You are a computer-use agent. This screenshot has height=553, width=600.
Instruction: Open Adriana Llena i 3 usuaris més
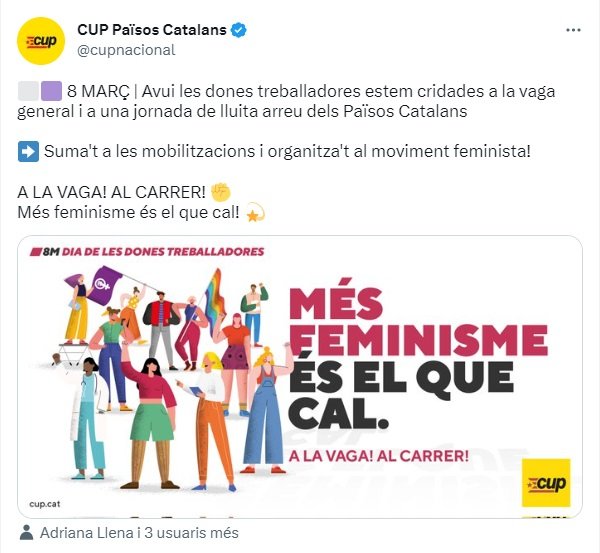tap(139, 533)
